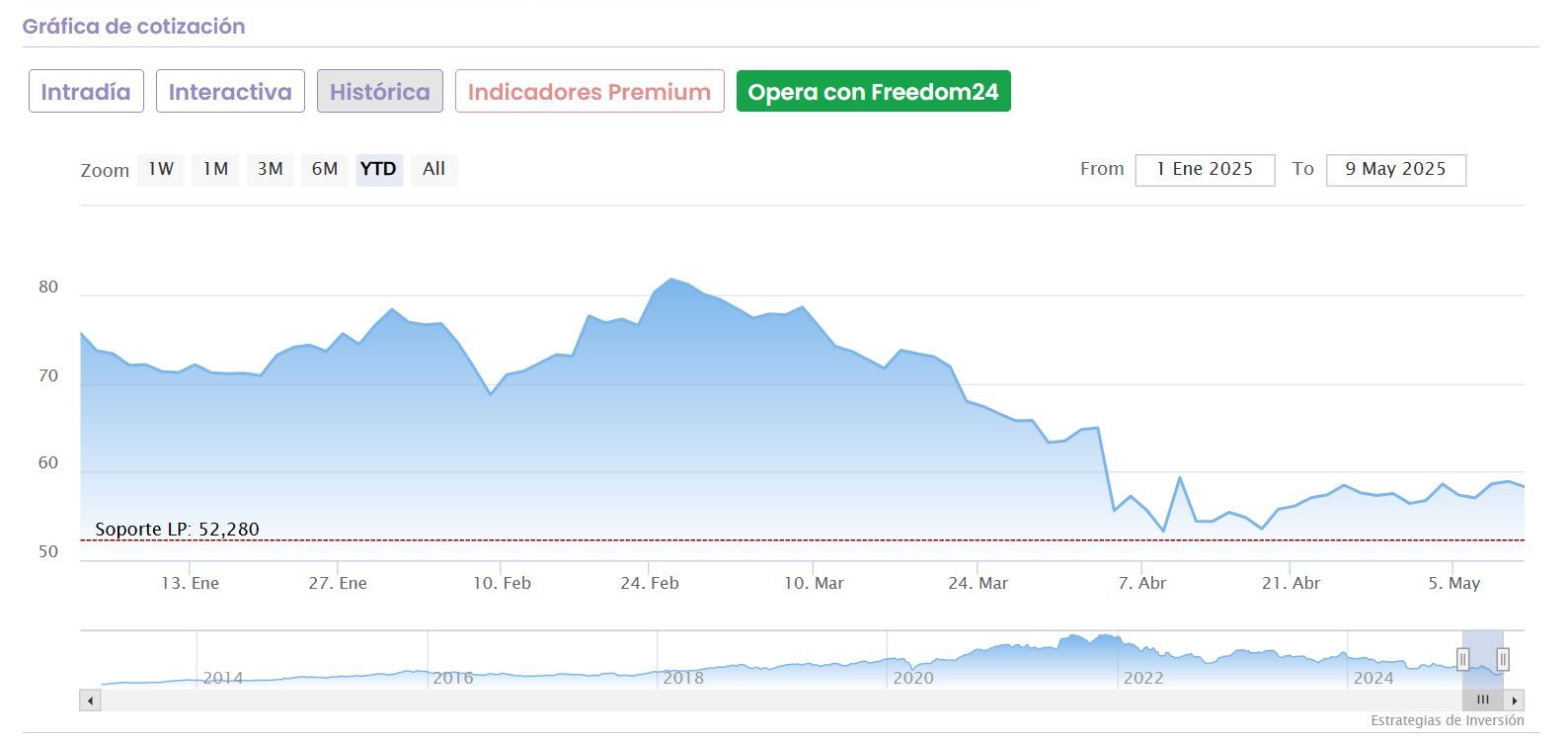Select the Histórica chart tab
This screenshot has width=1568, height=741.
[x=379, y=92]
